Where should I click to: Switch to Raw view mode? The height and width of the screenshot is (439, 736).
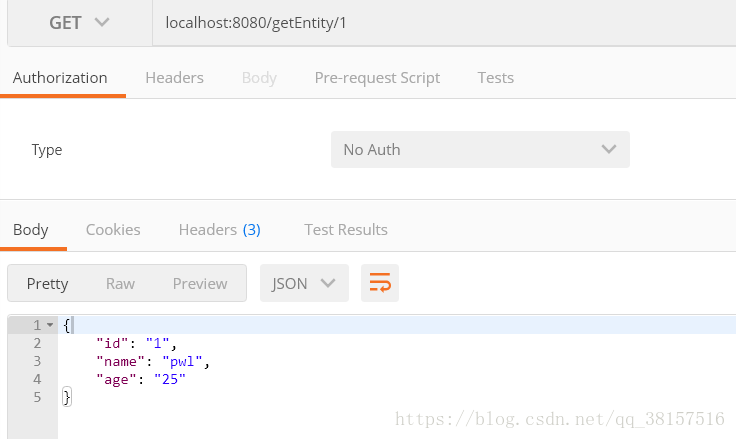(120, 283)
